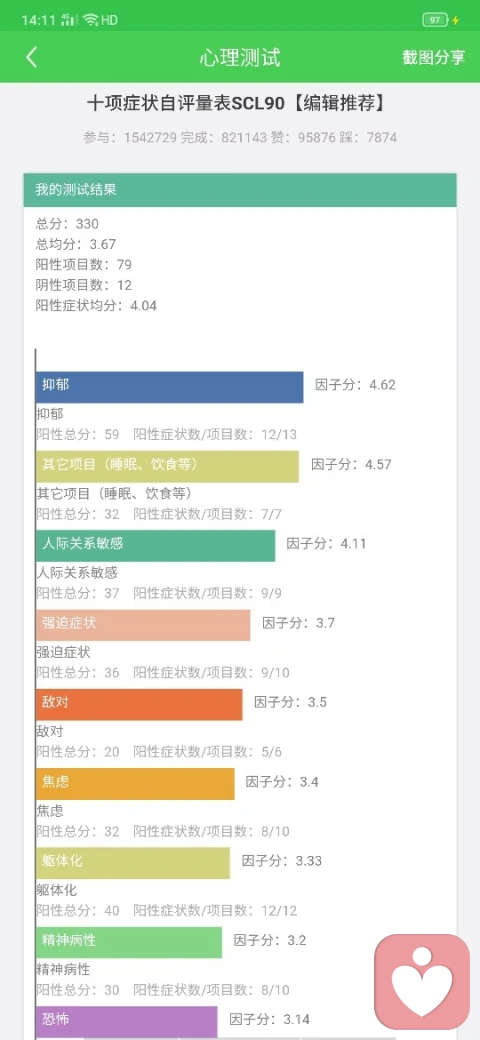The image size is (480, 1040).
Task: Select the purple 恐怖 bar
Action: pos(127,1021)
